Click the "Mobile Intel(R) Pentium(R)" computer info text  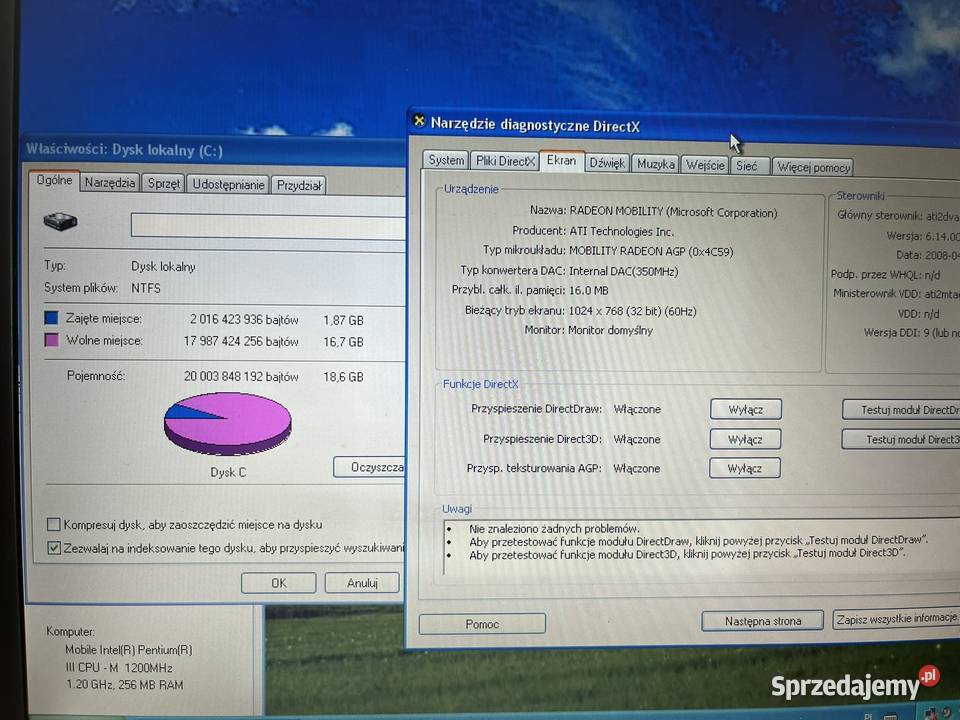tap(129, 650)
